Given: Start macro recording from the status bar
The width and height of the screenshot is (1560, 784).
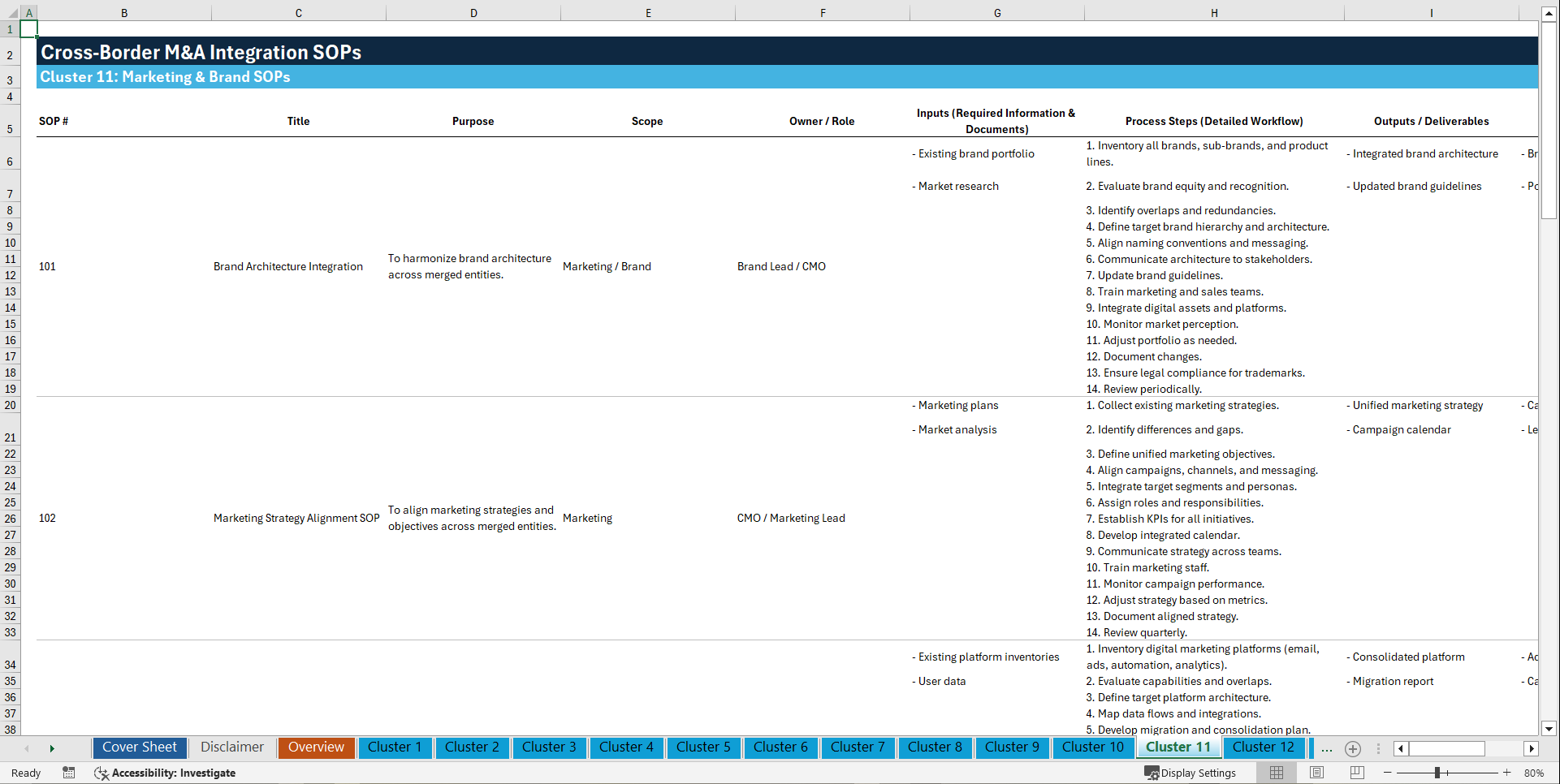Looking at the screenshot, I should 69,773.
